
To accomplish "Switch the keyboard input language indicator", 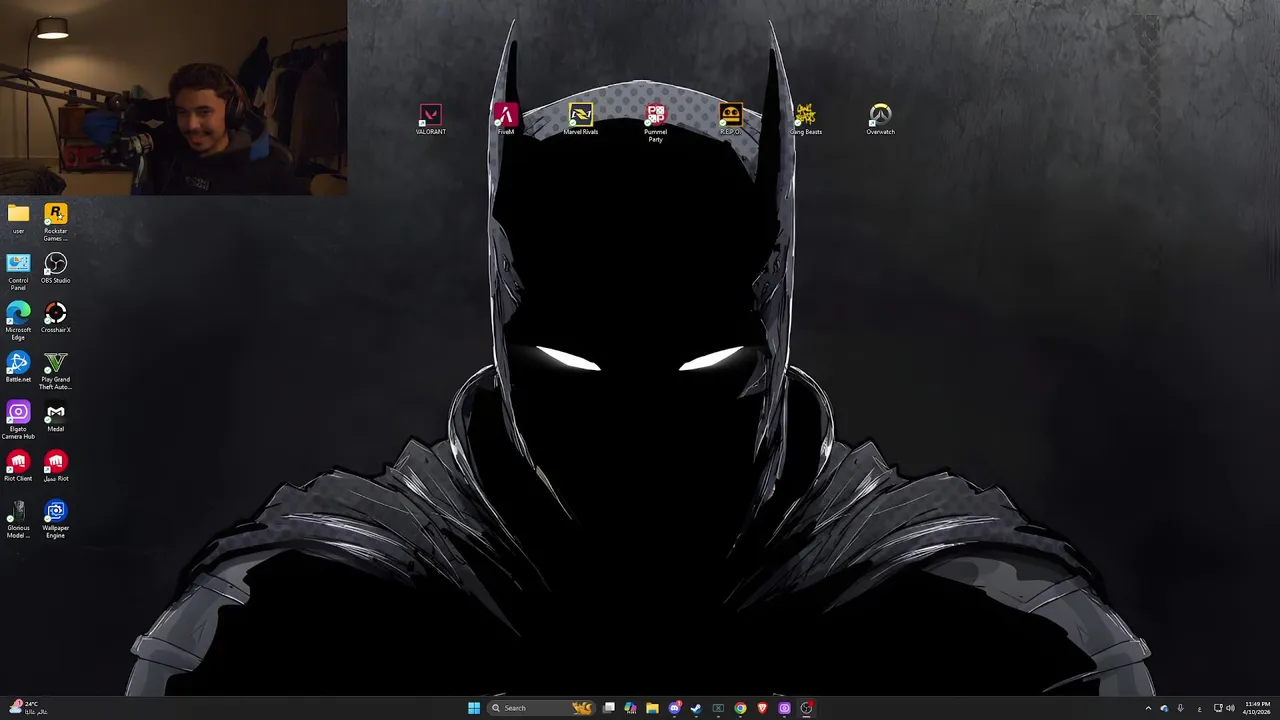I will pyautogui.click(x=1199, y=708).
